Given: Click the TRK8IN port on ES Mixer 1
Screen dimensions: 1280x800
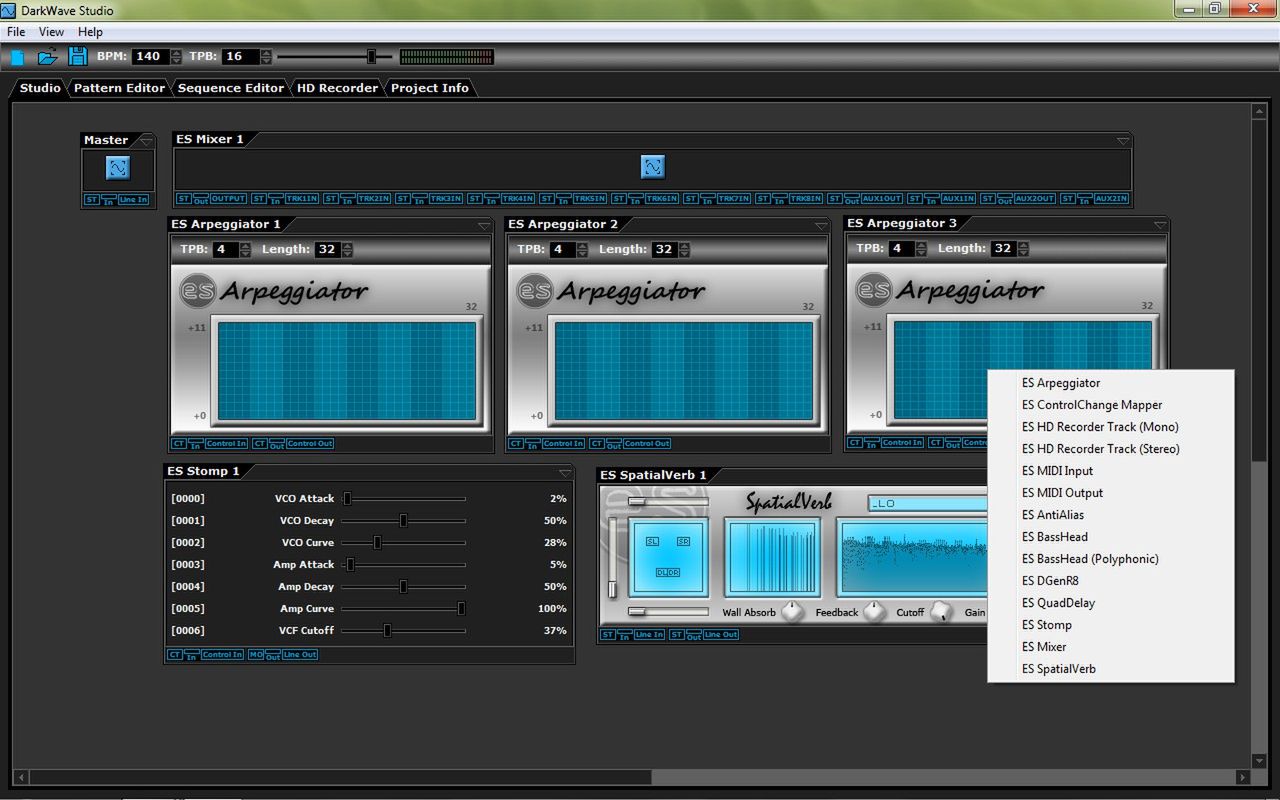Looking at the screenshot, I should point(806,199).
